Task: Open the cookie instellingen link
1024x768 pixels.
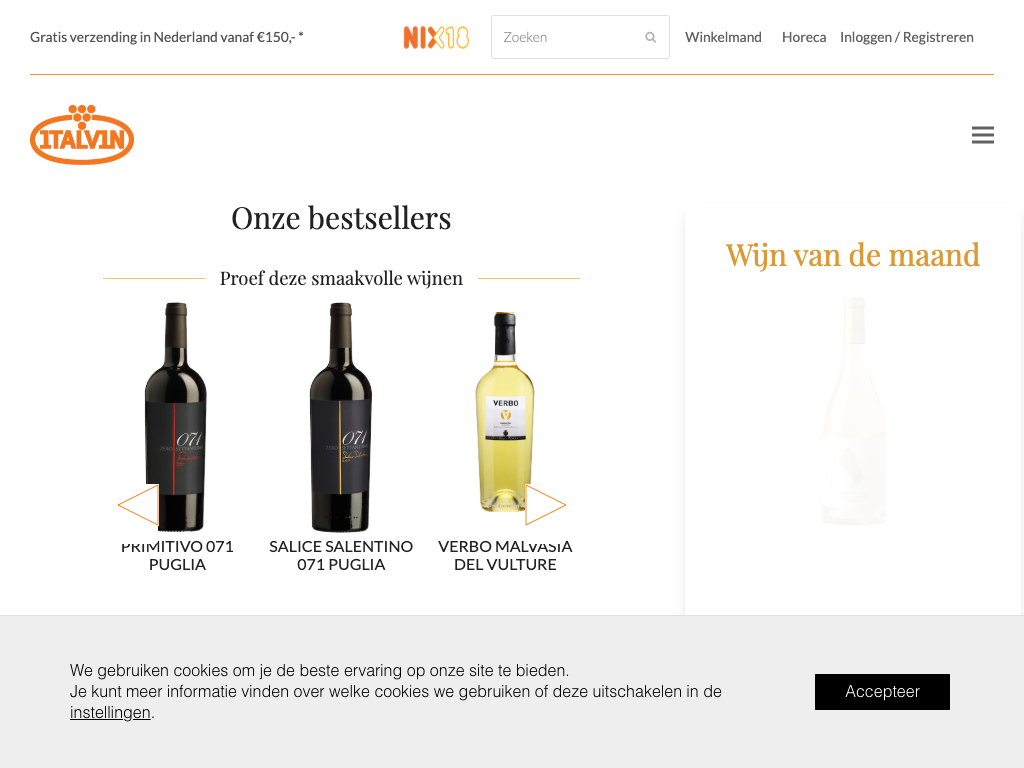Action: 110,712
